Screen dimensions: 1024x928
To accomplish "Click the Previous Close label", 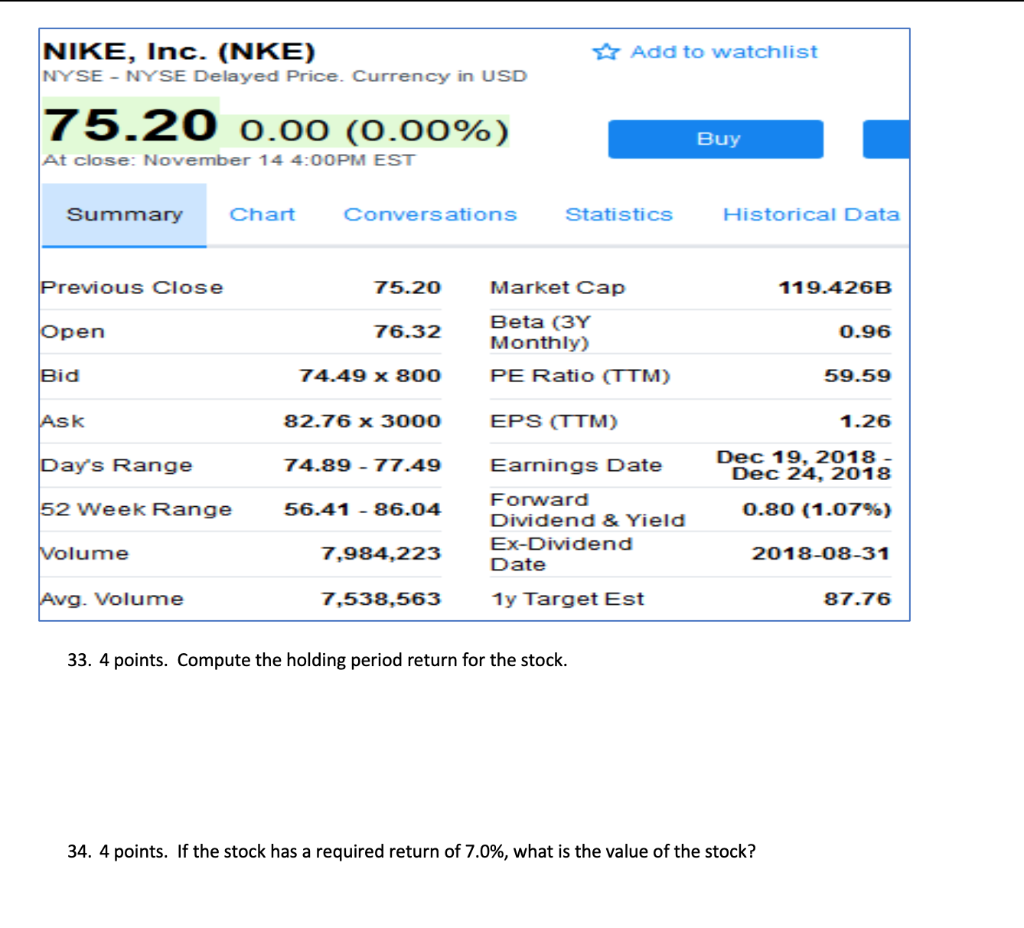I will coord(132,287).
